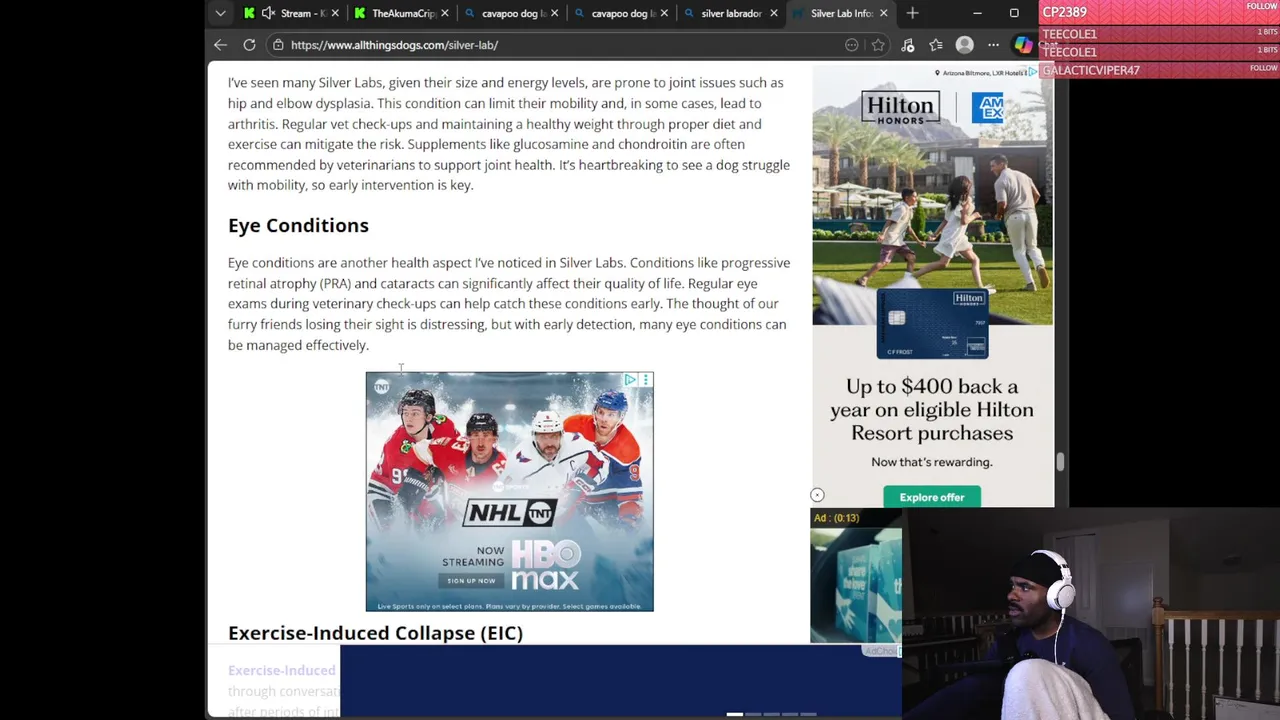Close TheAkumaCrip tab
The width and height of the screenshot is (1280, 720).
coord(445,13)
